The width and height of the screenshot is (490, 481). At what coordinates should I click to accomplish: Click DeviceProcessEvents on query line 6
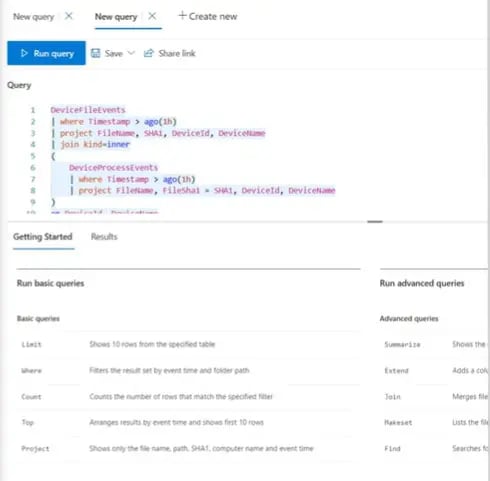113,167
